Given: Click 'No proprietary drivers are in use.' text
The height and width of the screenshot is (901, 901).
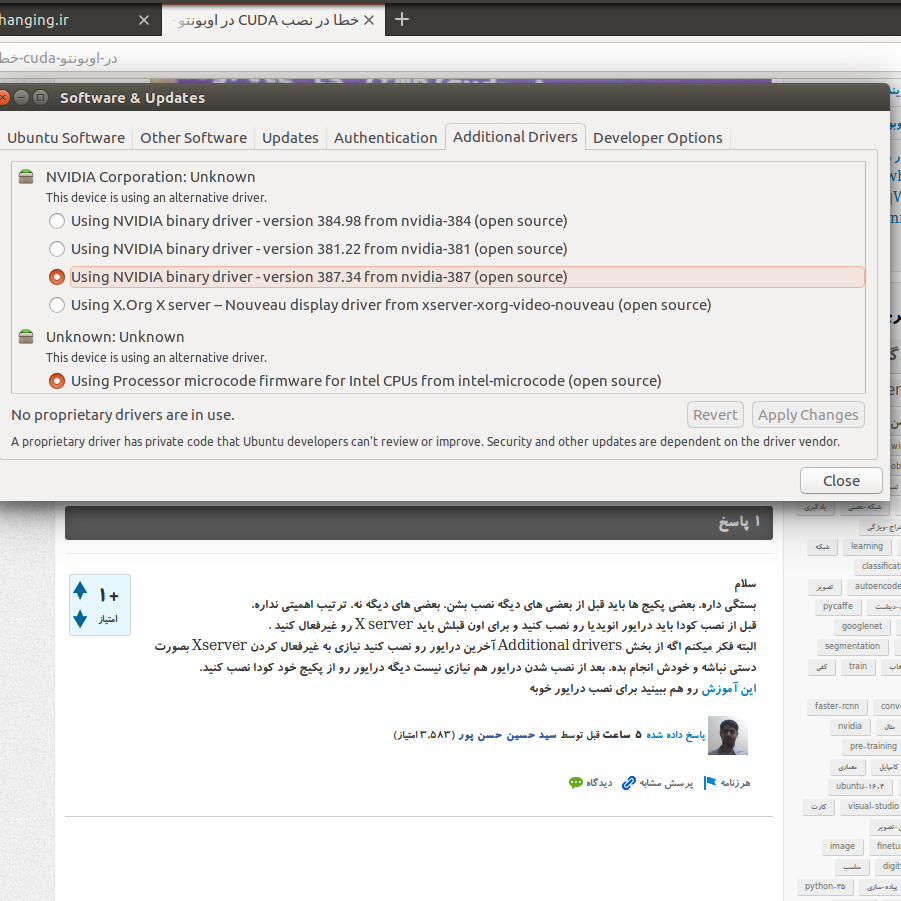Looking at the screenshot, I should point(123,415).
